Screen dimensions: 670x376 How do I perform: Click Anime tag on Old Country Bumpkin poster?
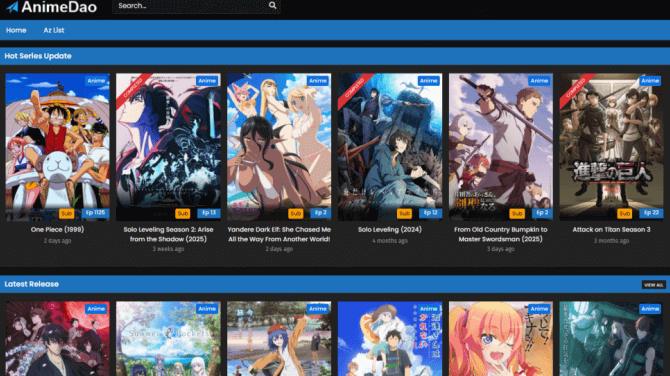coord(539,81)
